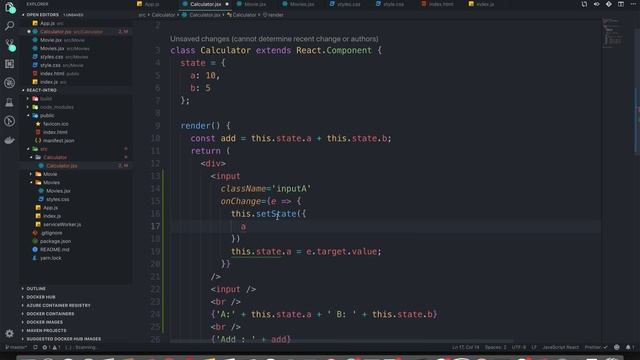This screenshot has width=640, height=360.
Task: Change the JavaScript React language mode
Action: (560, 347)
